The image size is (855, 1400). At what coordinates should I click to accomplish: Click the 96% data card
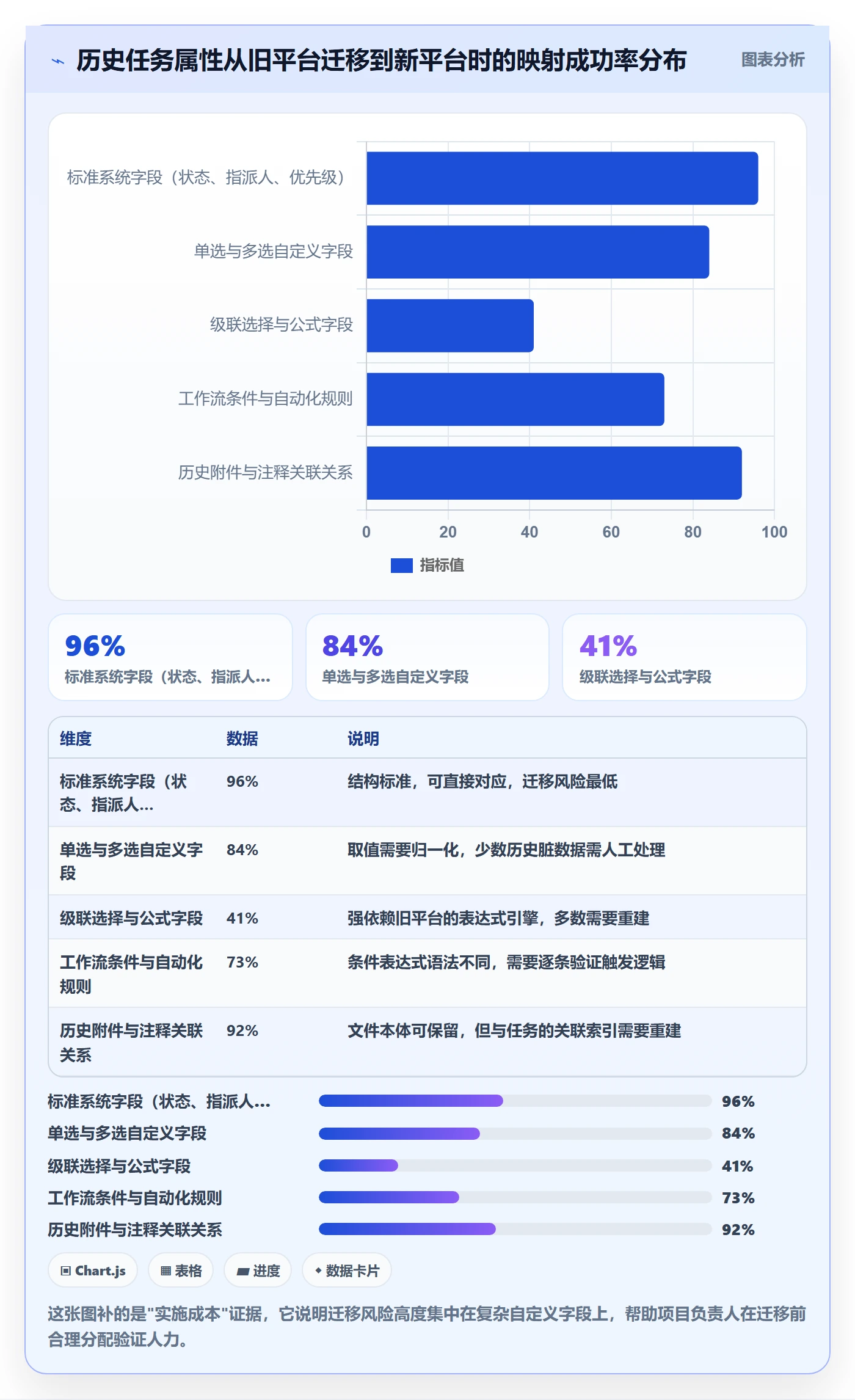[170, 657]
